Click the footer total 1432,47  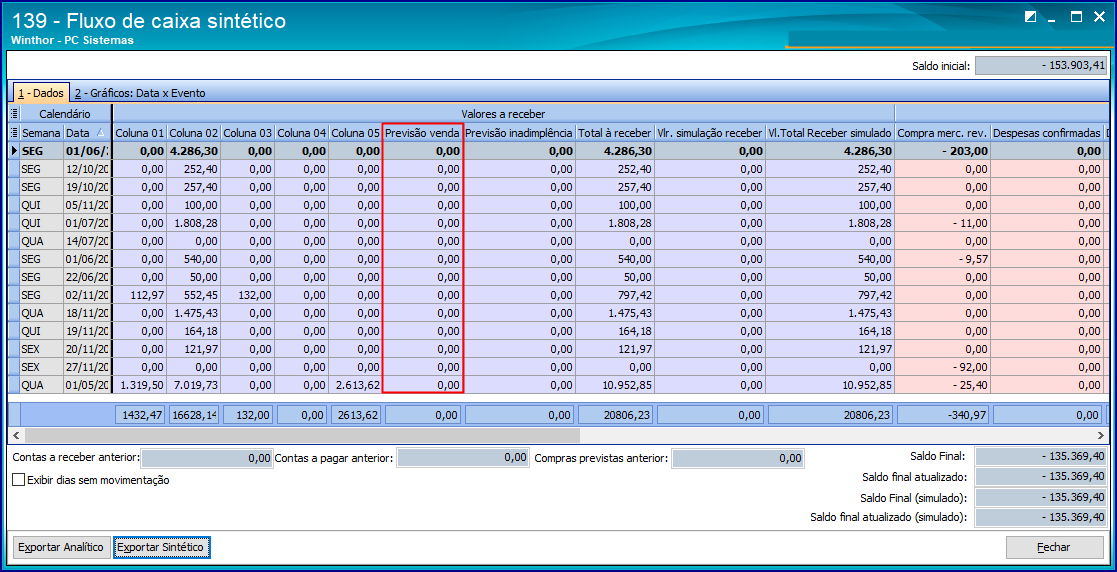tap(140, 415)
